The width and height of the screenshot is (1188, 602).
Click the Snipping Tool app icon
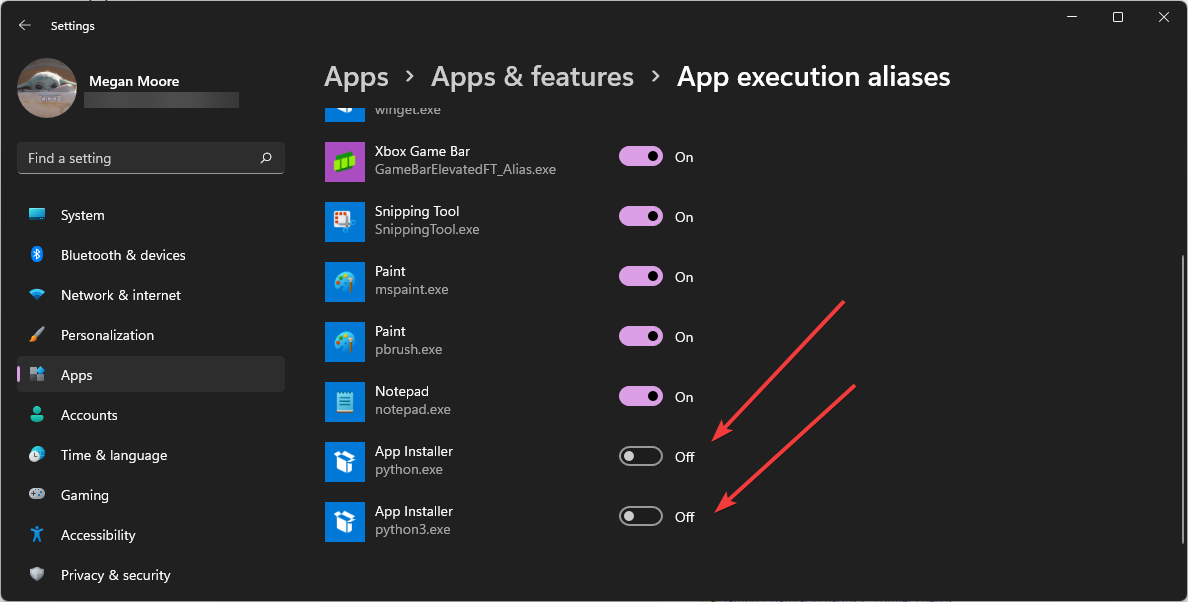[x=345, y=222]
